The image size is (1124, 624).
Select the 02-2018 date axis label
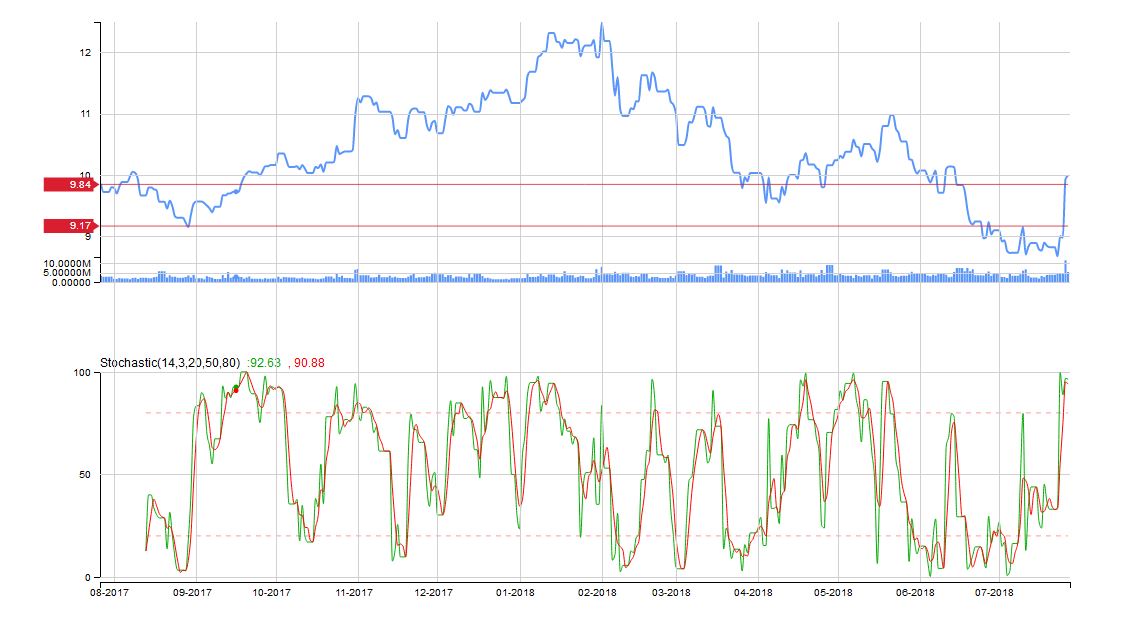[x=597, y=592]
